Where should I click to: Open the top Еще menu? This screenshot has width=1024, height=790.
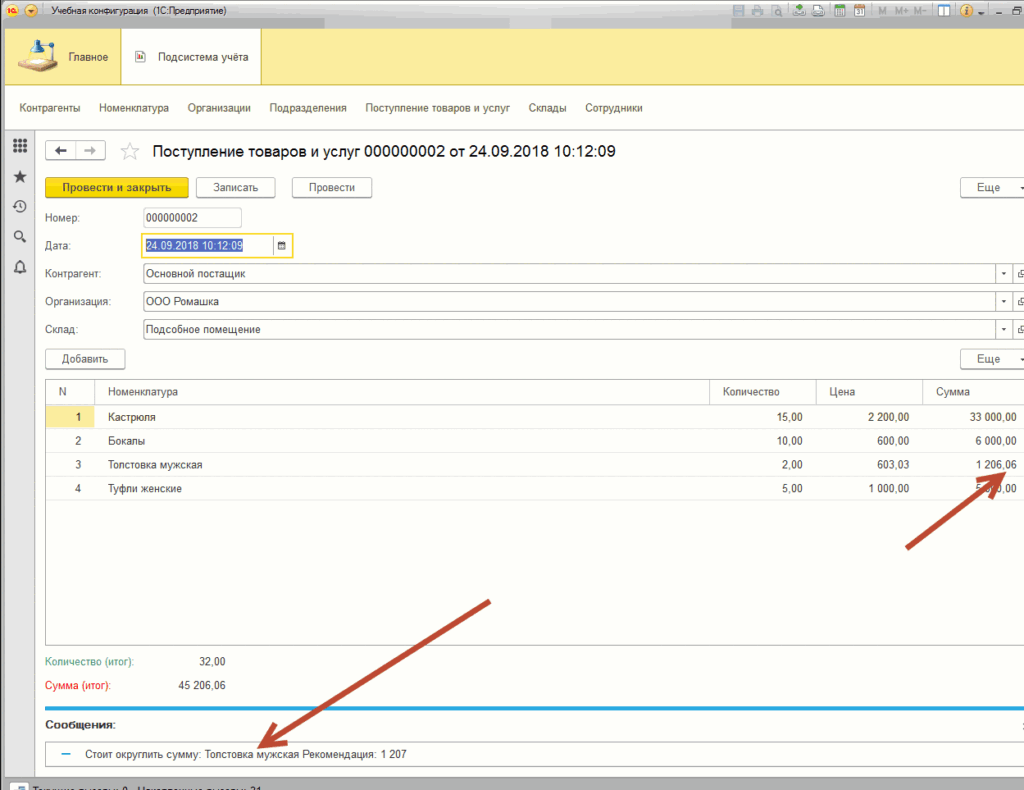pos(992,188)
